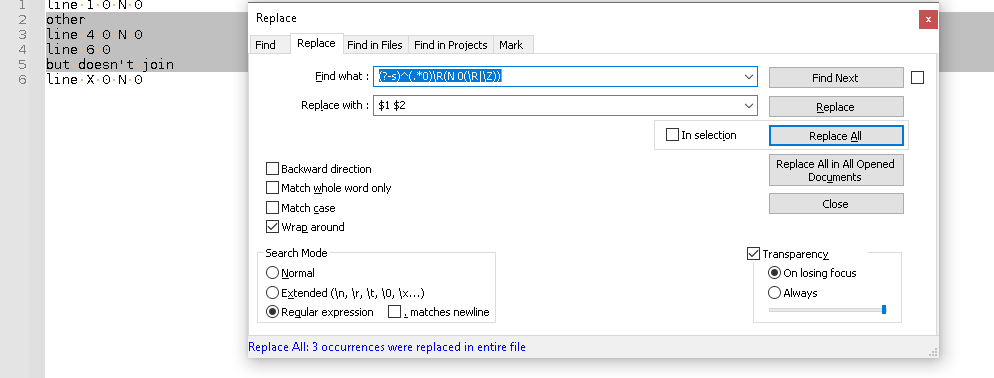Switch to the Find tab
Screen dimensions: 994x378
click(x=266, y=45)
